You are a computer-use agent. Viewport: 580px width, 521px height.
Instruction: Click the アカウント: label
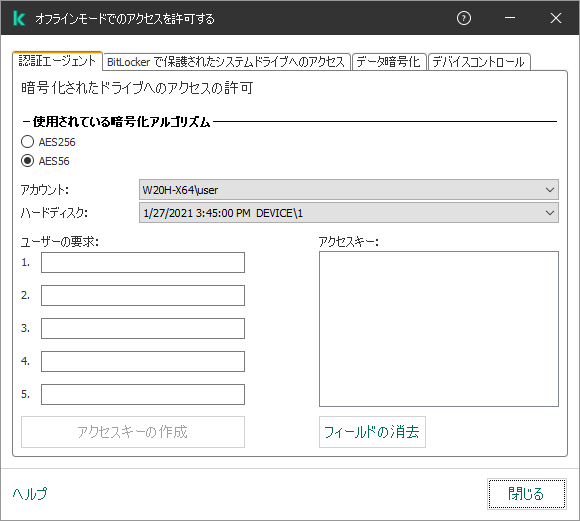click(x=44, y=190)
